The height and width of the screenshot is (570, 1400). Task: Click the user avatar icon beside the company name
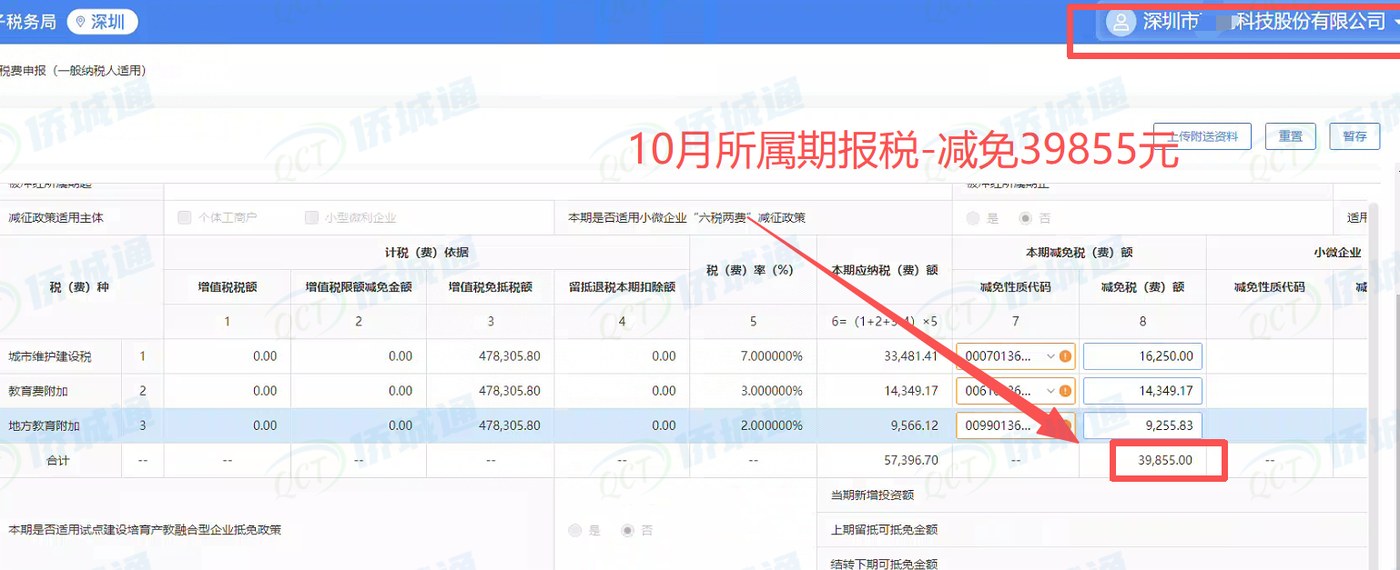coord(1123,22)
